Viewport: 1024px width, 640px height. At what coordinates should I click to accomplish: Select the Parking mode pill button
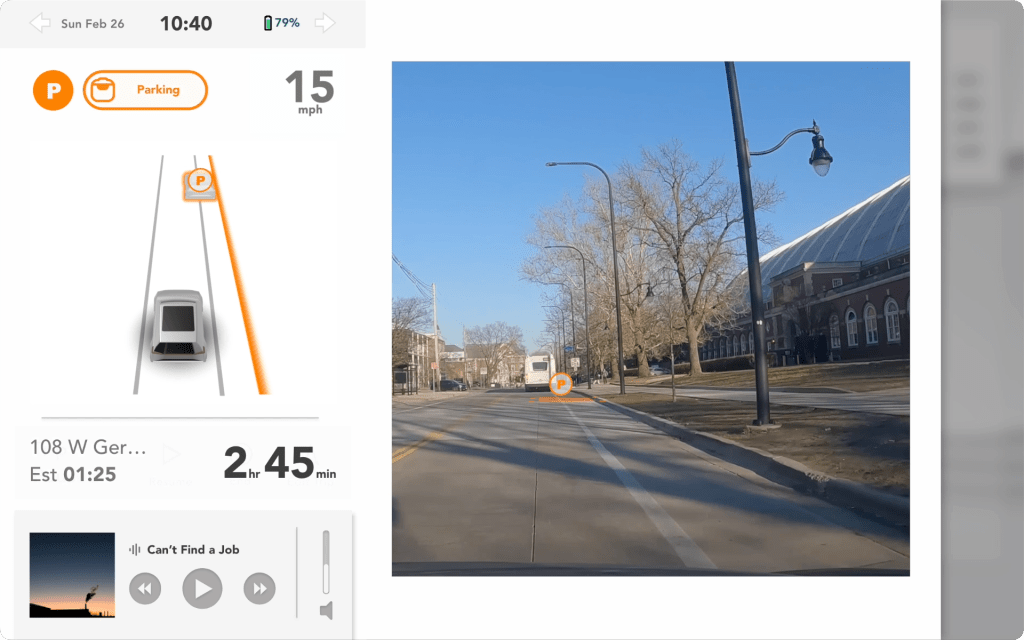[x=145, y=90]
